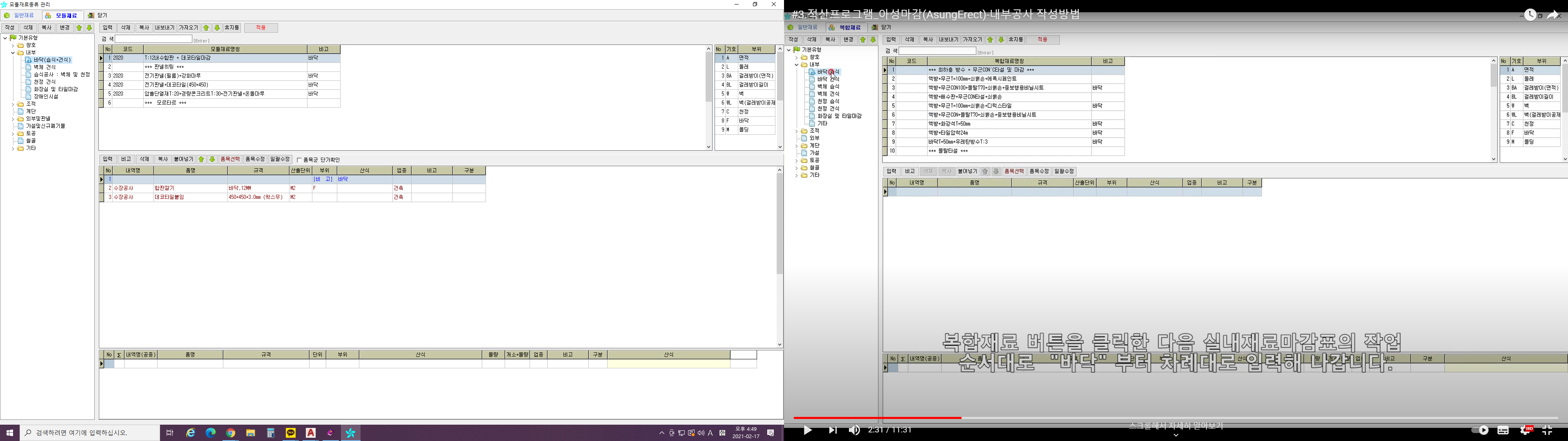Open pinned app after Chrome in taskbar

250,432
